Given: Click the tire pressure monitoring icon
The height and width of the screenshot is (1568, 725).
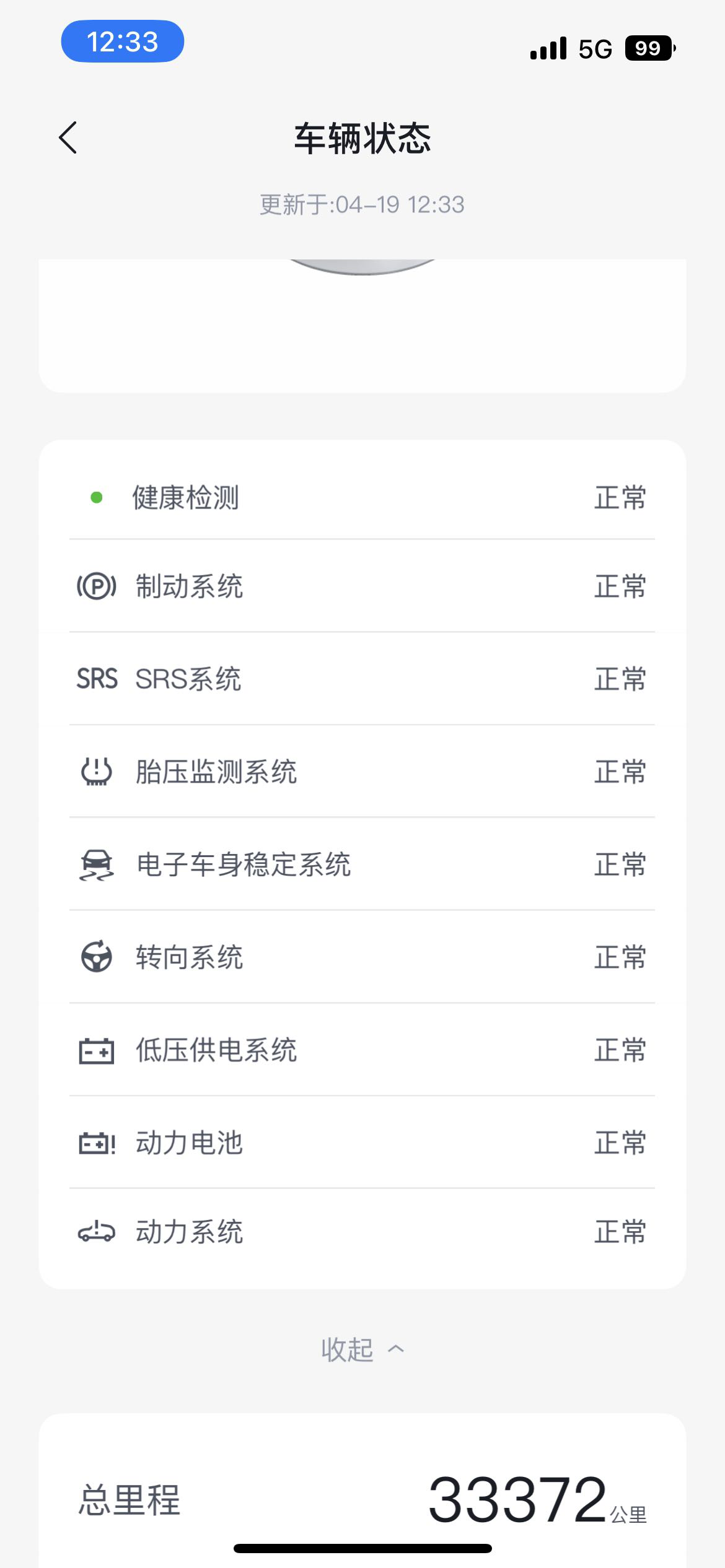Looking at the screenshot, I should coord(97,772).
